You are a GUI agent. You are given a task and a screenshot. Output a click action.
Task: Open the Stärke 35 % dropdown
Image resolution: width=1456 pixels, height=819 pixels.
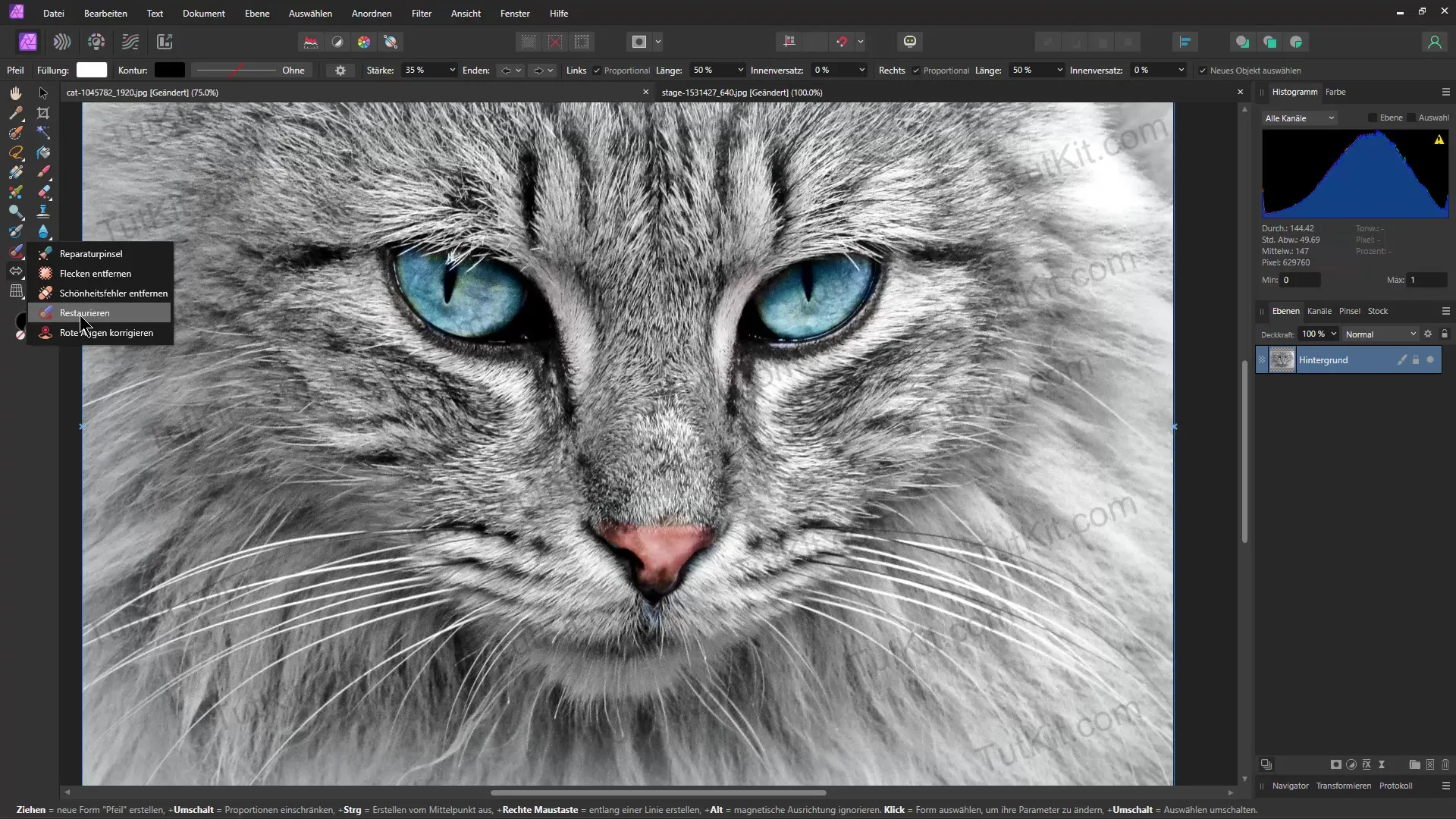[453, 70]
